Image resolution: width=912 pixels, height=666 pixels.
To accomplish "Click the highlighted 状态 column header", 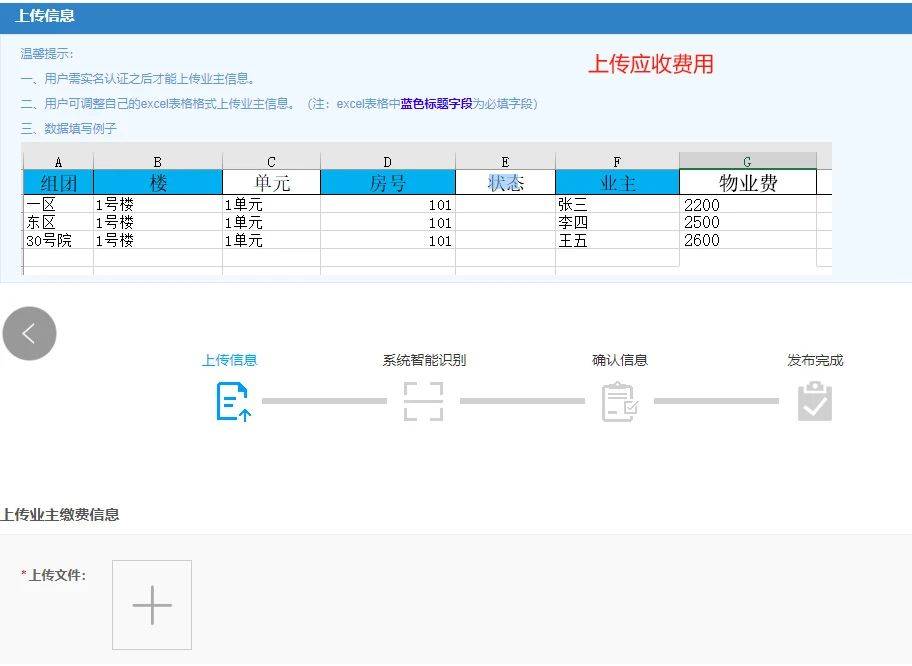I will [x=505, y=182].
